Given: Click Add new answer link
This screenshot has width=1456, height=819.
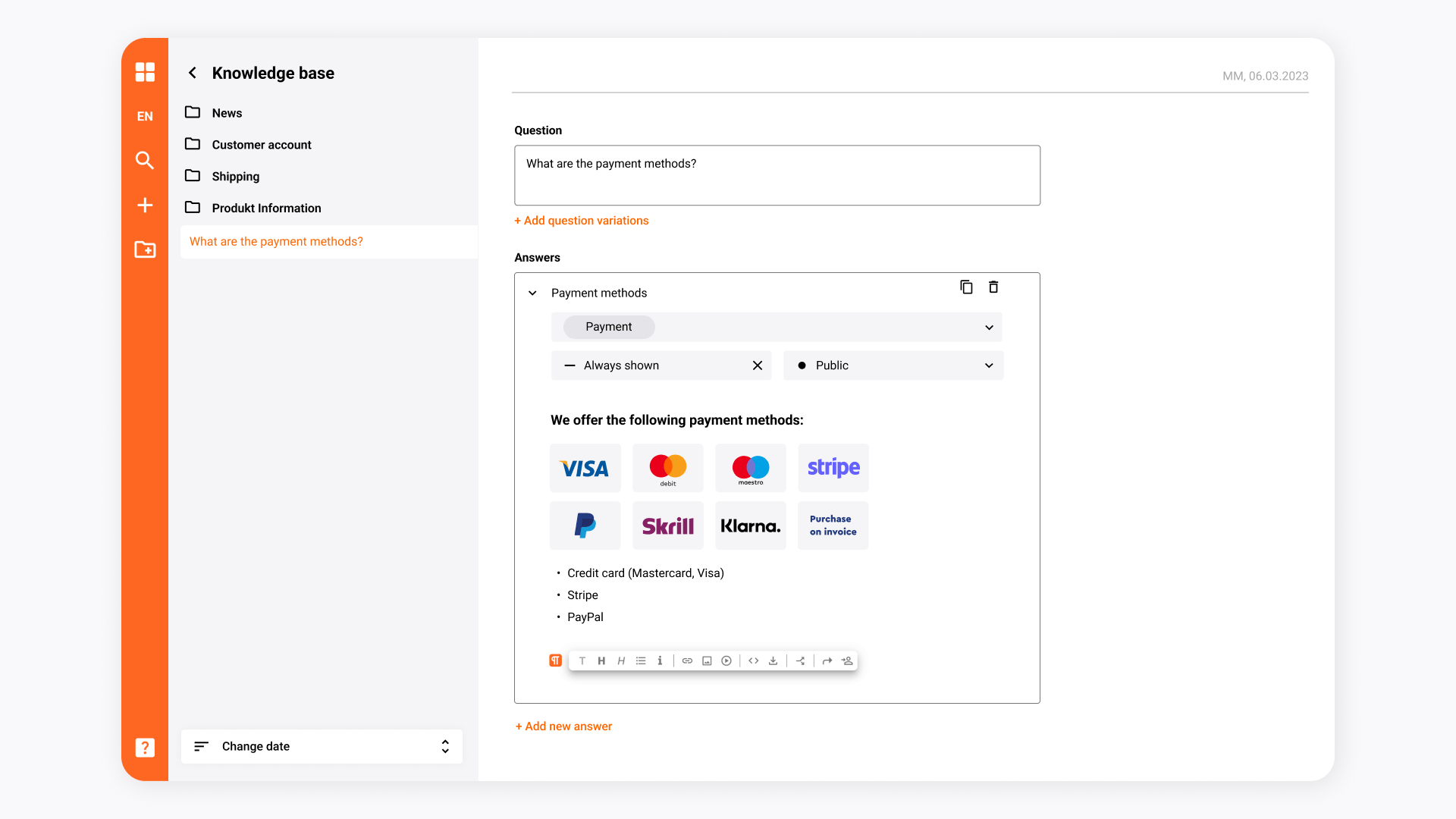Looking at the screenshot, I should (563, 726).
